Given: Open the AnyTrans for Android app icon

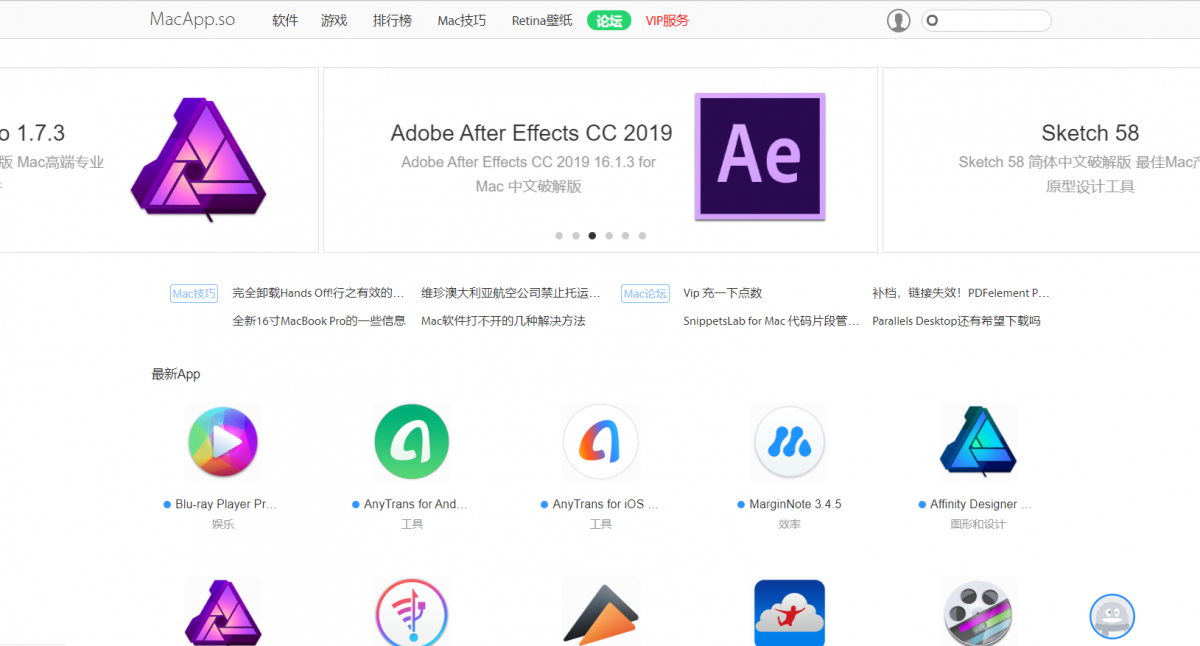Looking at the screenshot, I should click(x=411, y=443).
